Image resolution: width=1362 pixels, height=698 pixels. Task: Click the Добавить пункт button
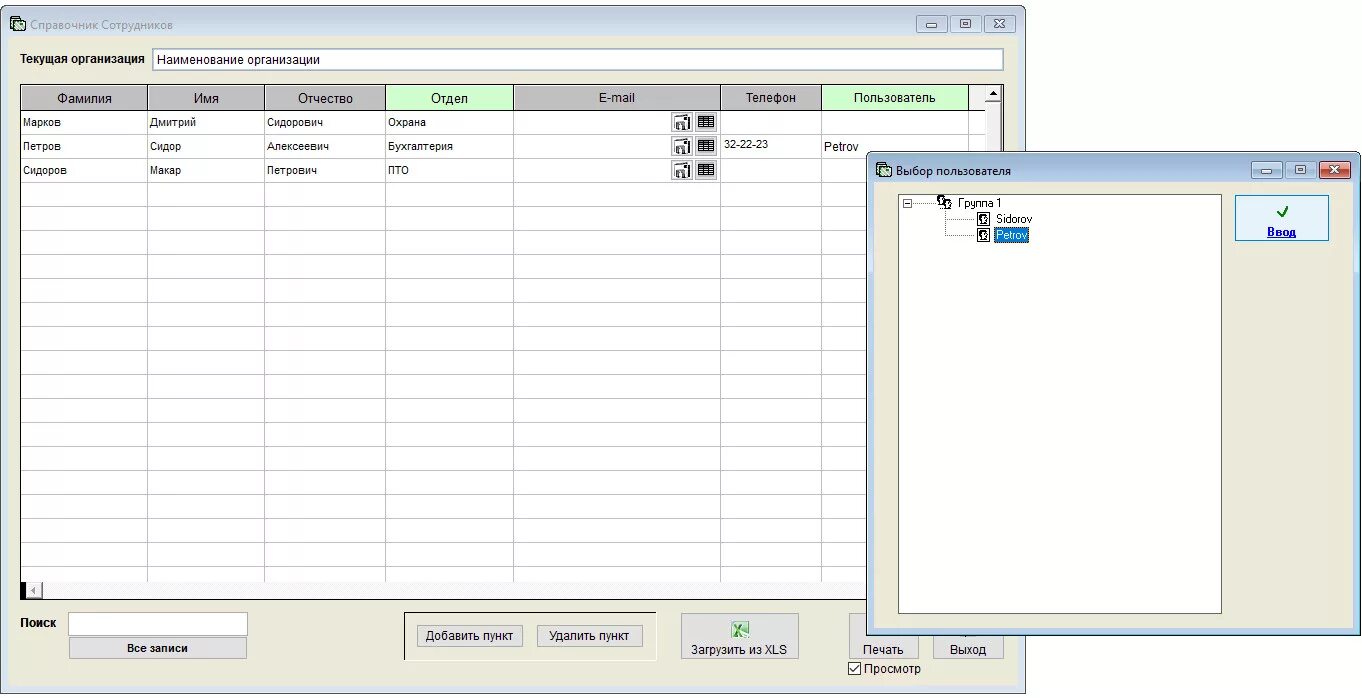point(469,636)
